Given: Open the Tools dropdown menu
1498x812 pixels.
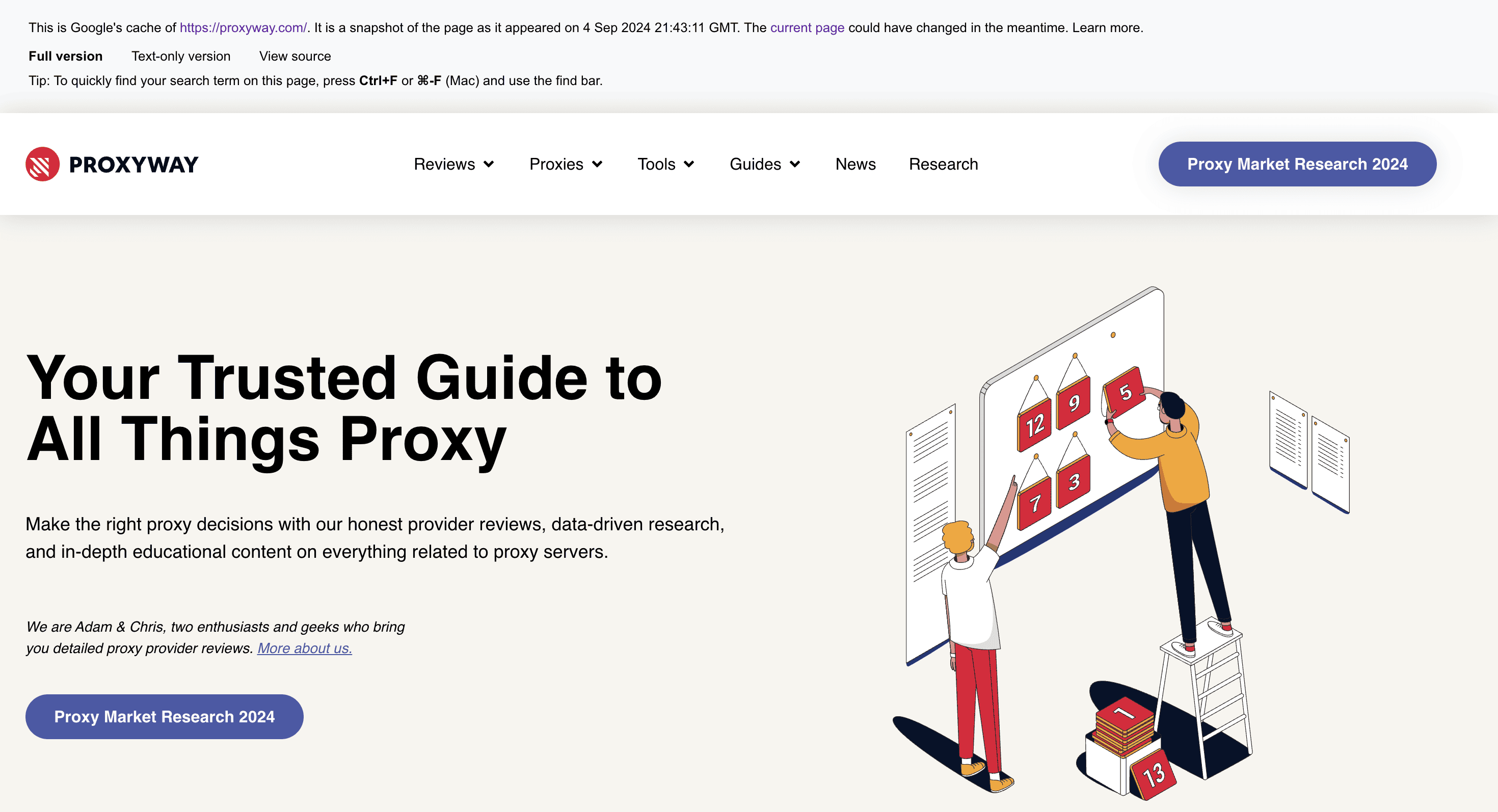Looking at the screenshot, I should click(x=665, y=164).
